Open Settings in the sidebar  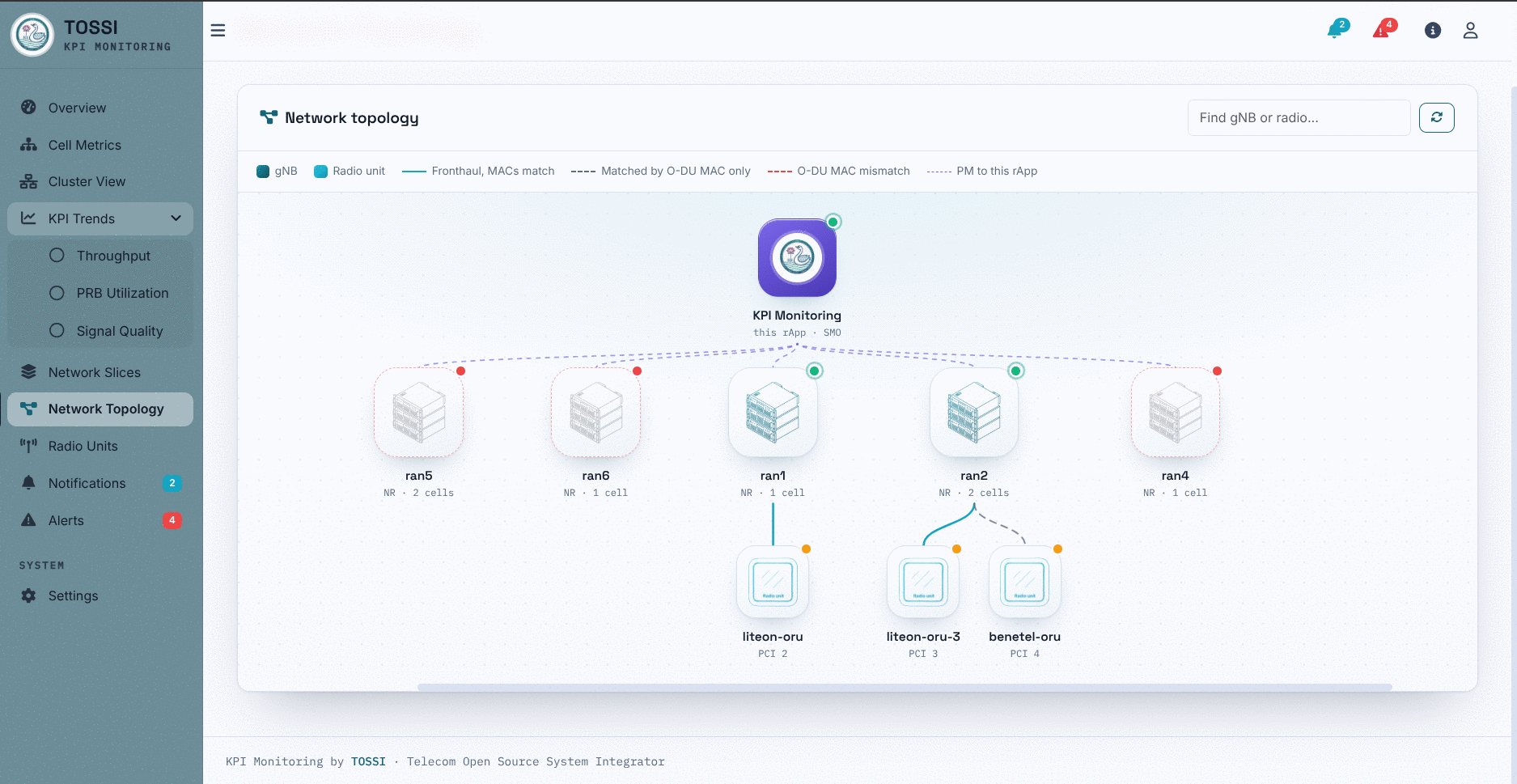click(x=100, y=595)
